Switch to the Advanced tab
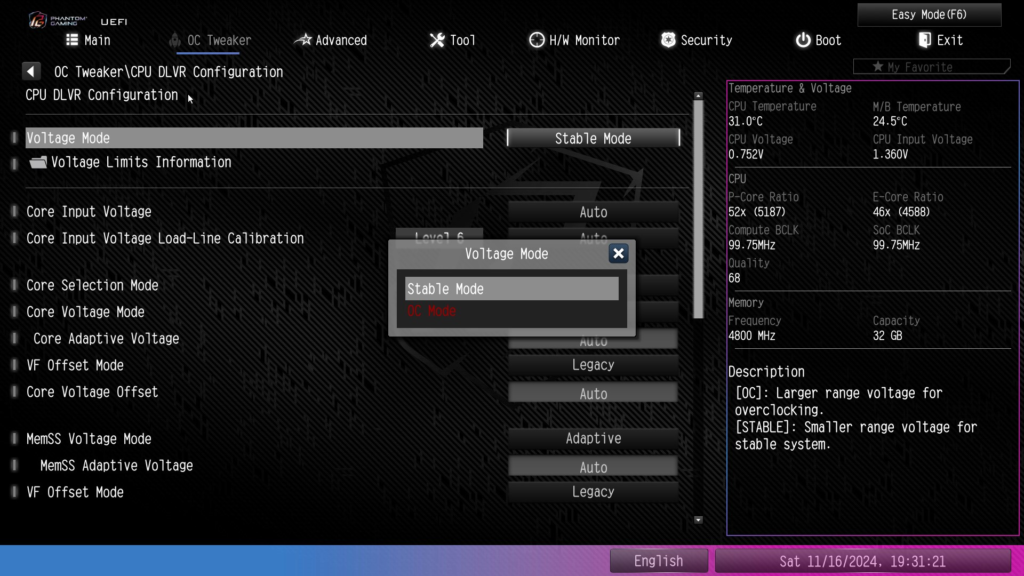 330,40
